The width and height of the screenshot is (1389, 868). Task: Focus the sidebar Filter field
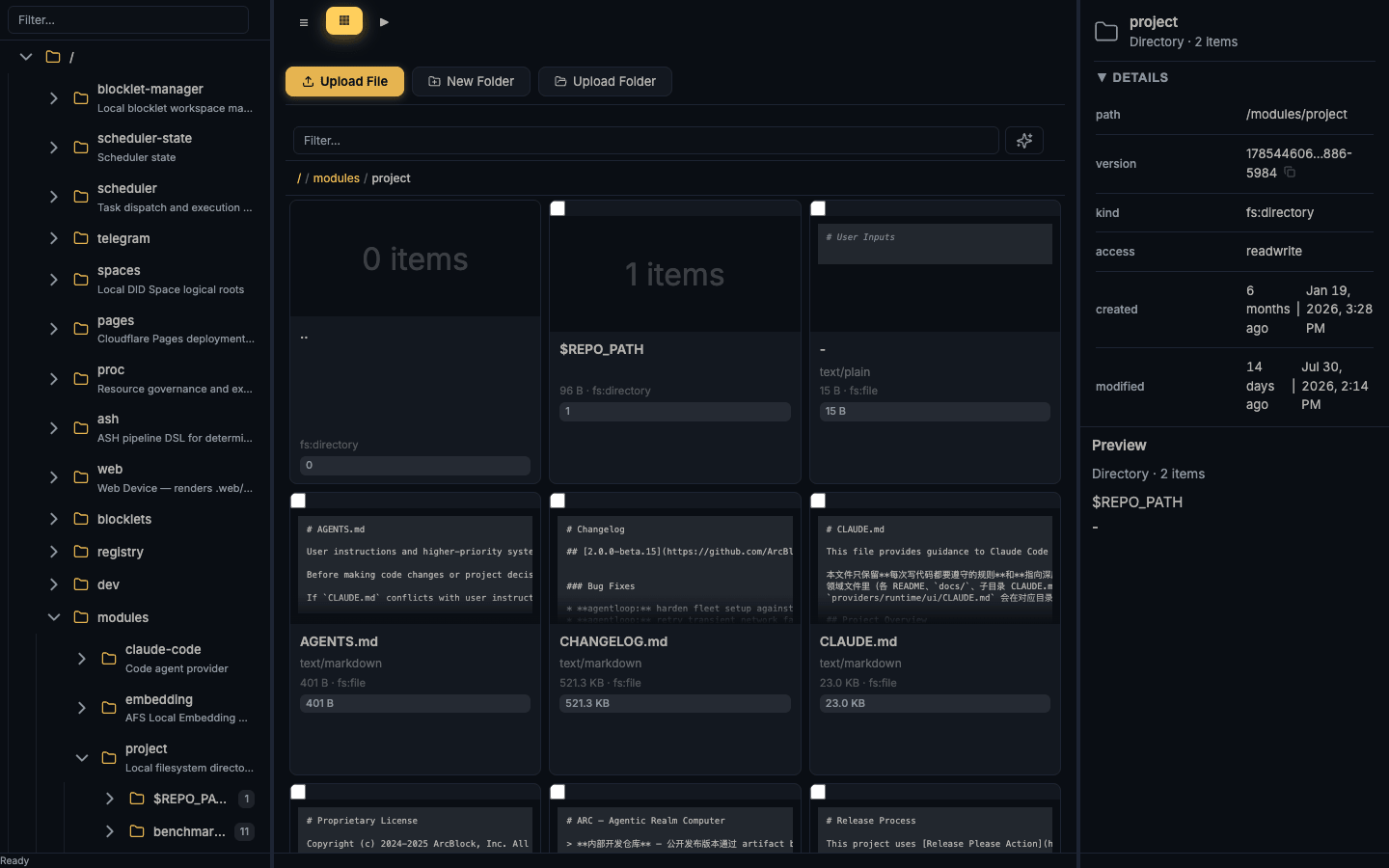128,19
